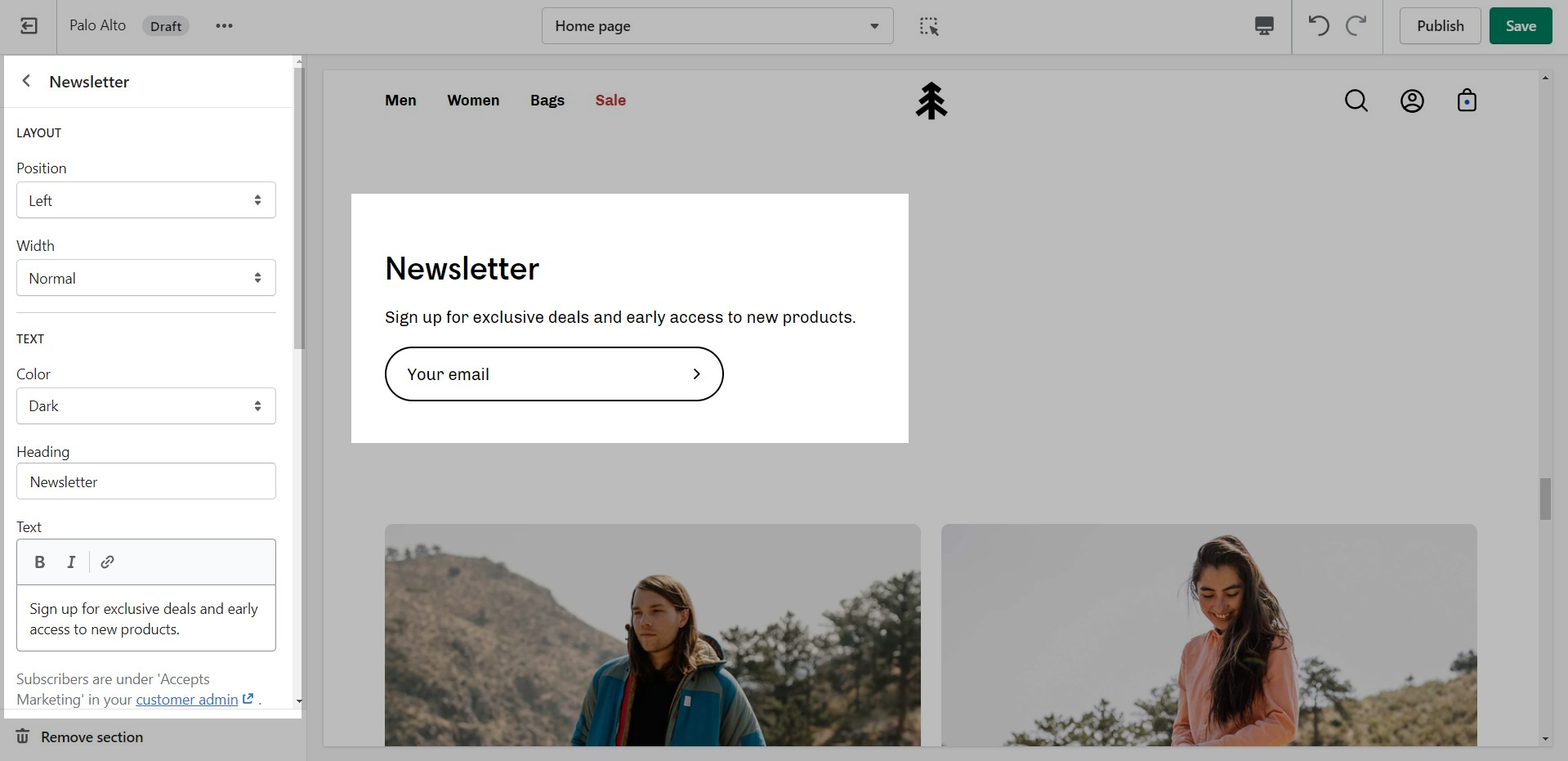Click into the Heading text field
The image size is (1568, 761).
(146, 482)
